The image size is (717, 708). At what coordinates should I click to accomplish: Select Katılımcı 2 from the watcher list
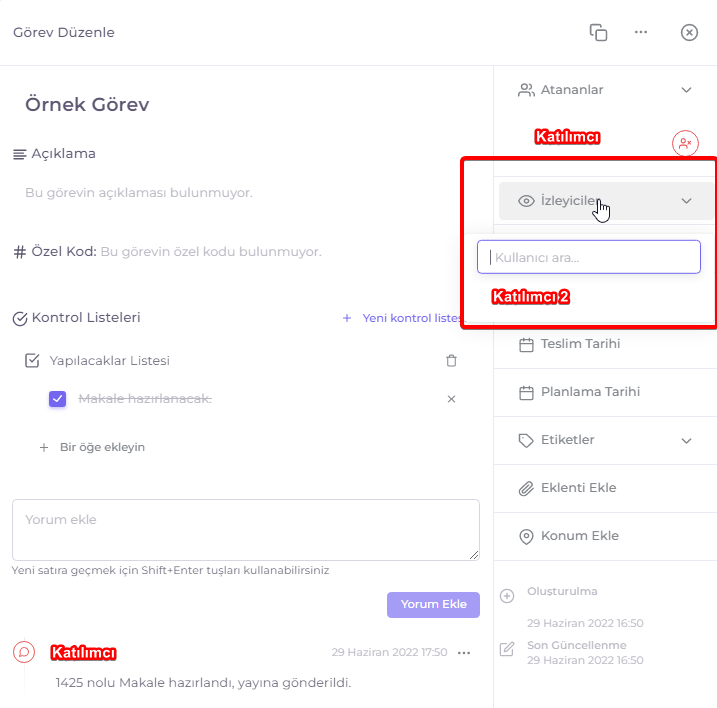pos(530,297)
